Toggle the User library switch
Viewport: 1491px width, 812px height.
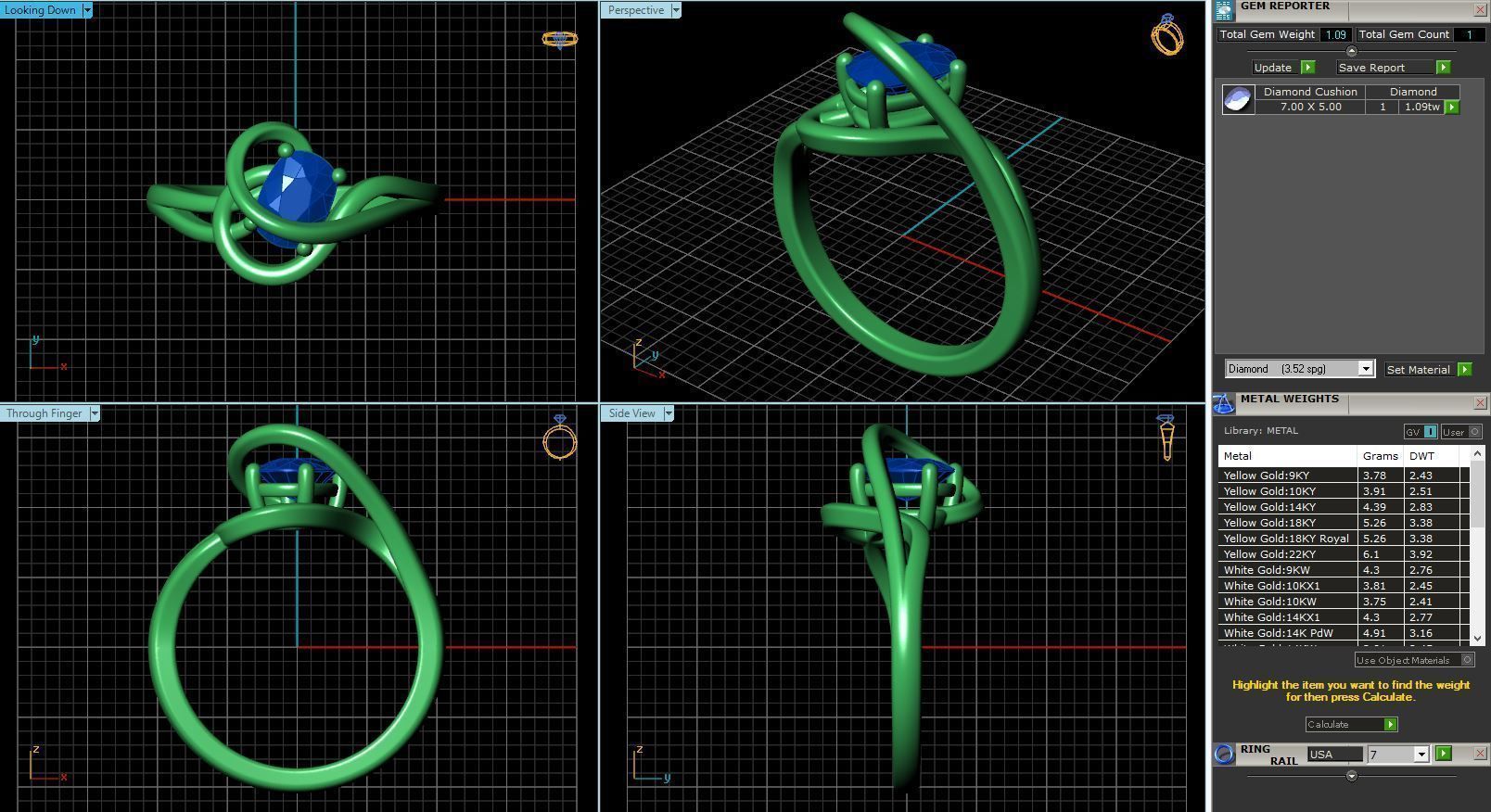1461,432
